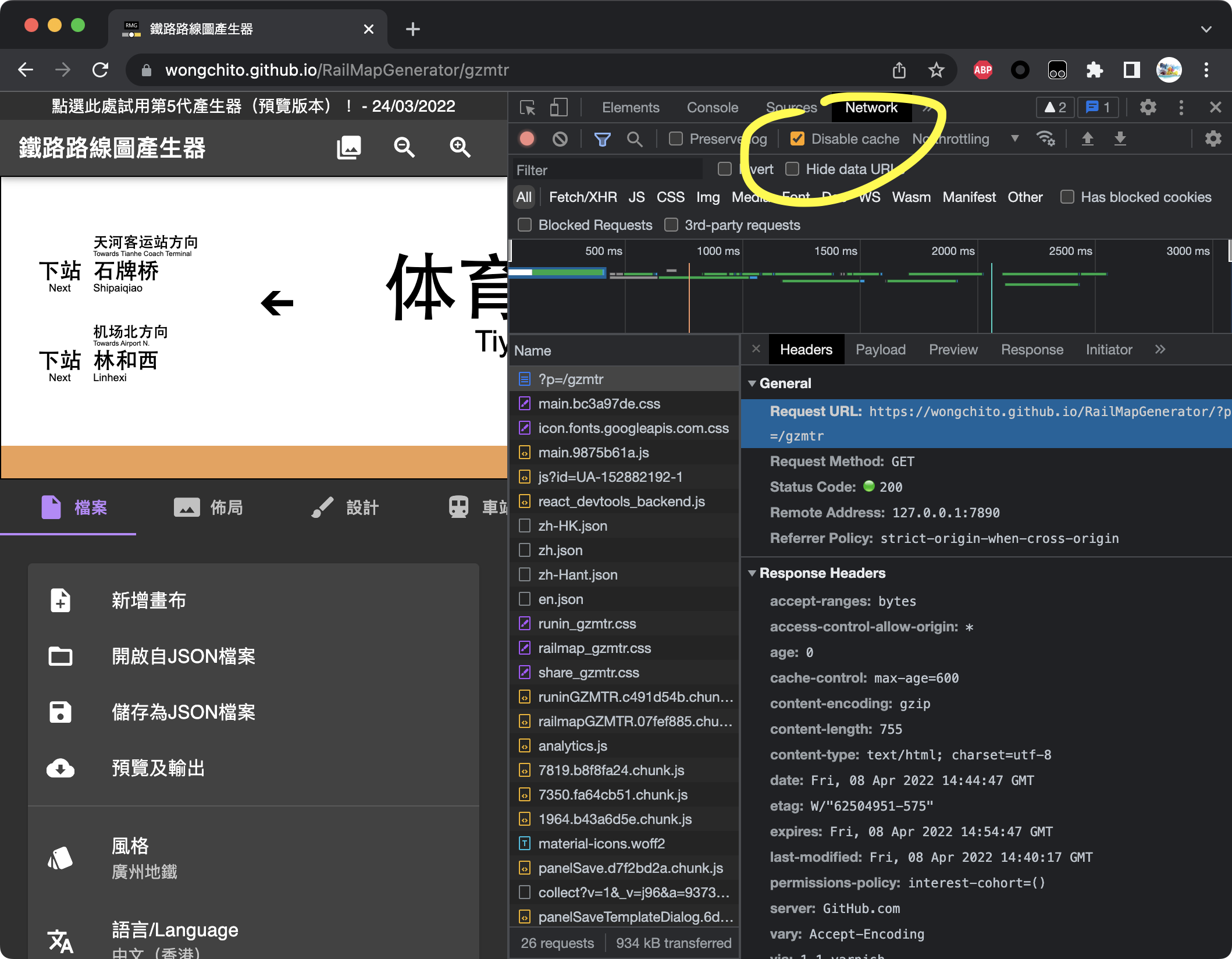
Task: Switch to the Console tab
Action: coord(712,107)
